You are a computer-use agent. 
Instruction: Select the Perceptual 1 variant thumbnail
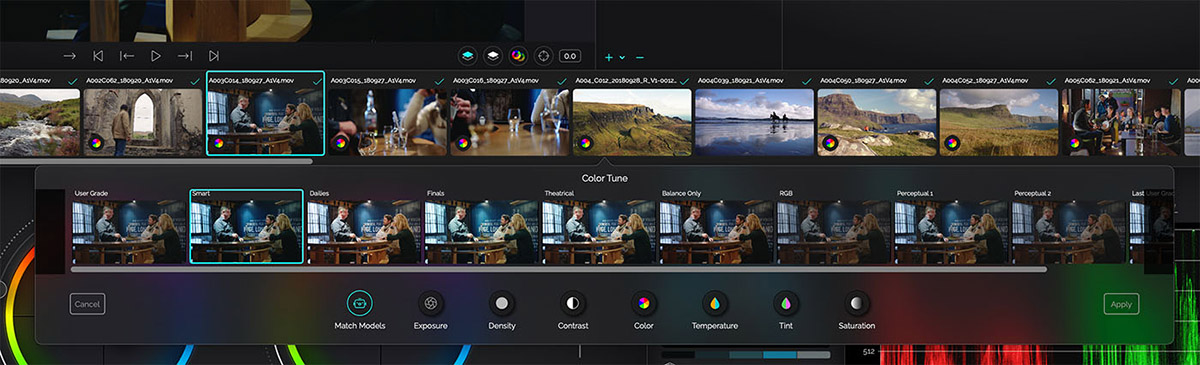pyautogui.click(x=951, y=232)
